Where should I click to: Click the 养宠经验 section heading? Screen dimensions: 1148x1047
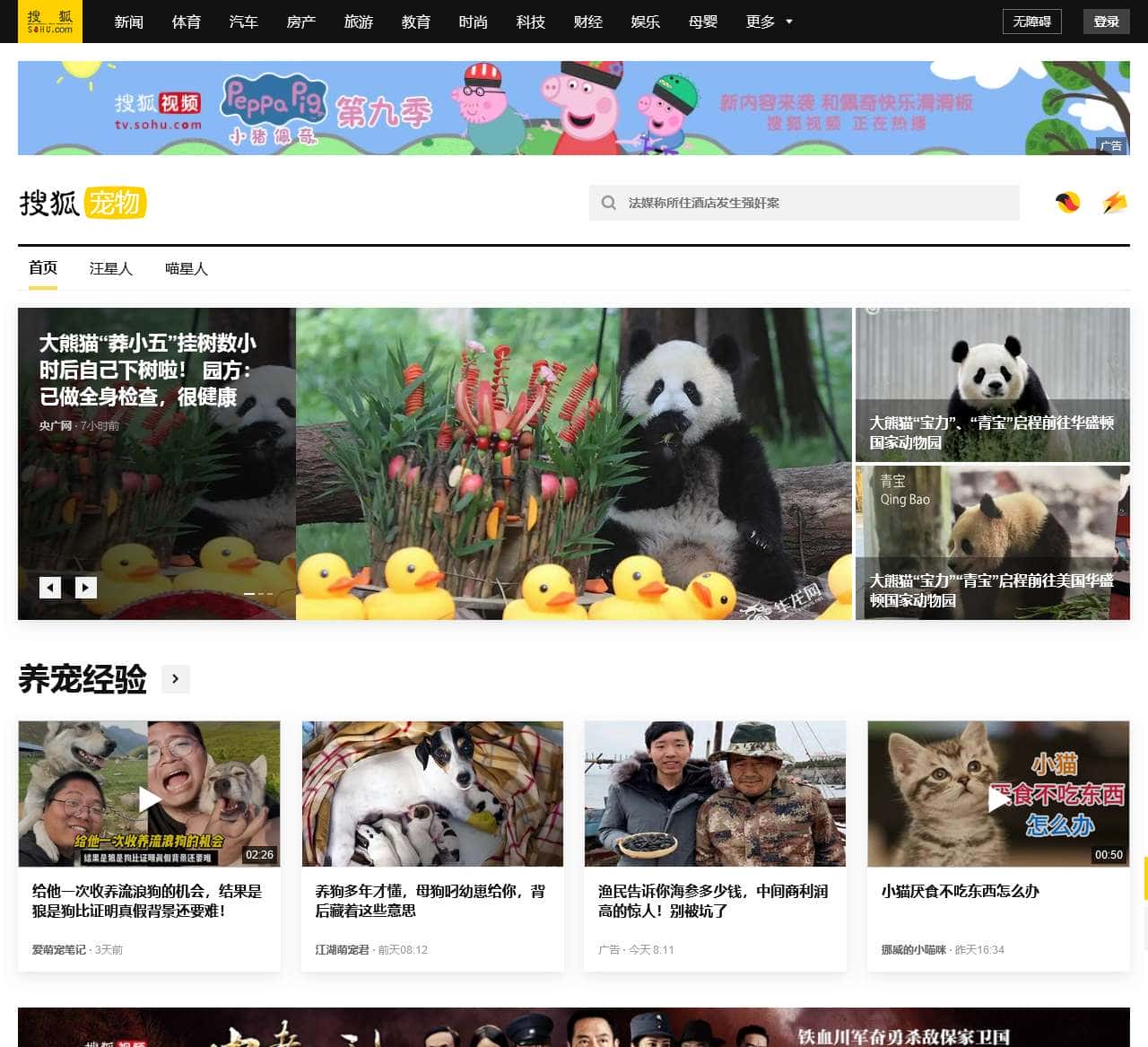point(83,679)
